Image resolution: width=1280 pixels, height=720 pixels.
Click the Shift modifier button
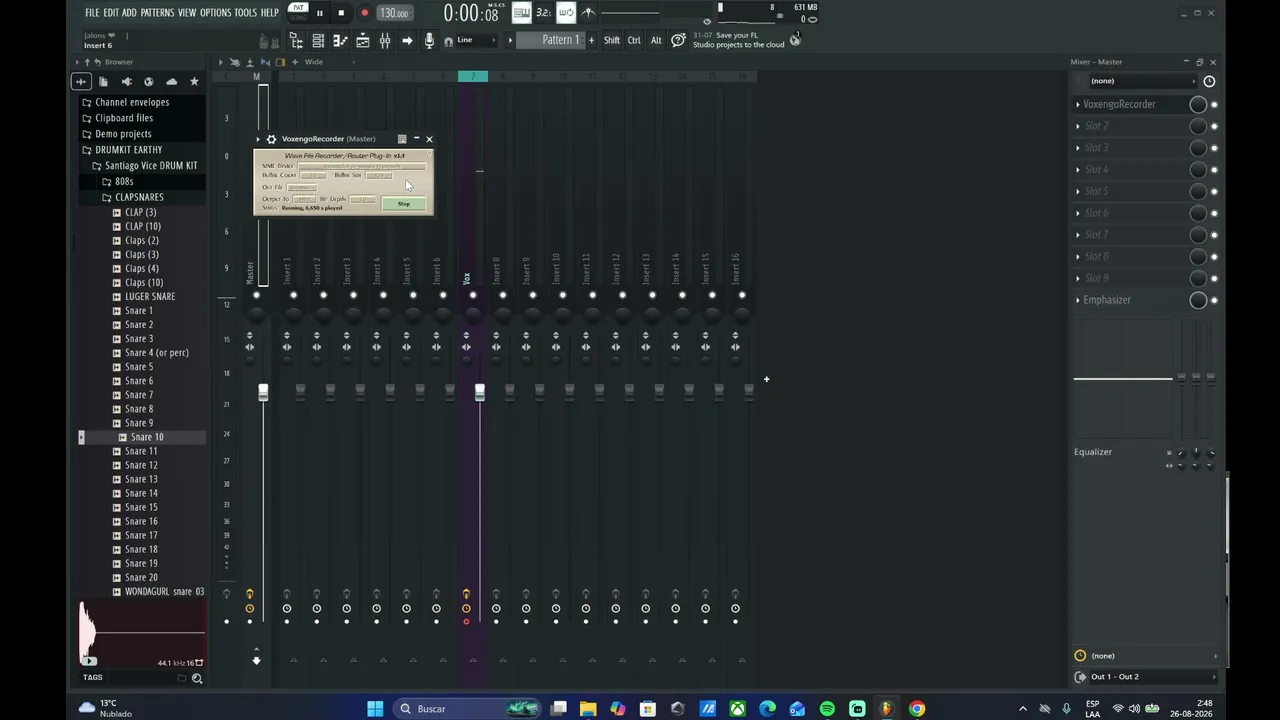[x=611, y=40]
